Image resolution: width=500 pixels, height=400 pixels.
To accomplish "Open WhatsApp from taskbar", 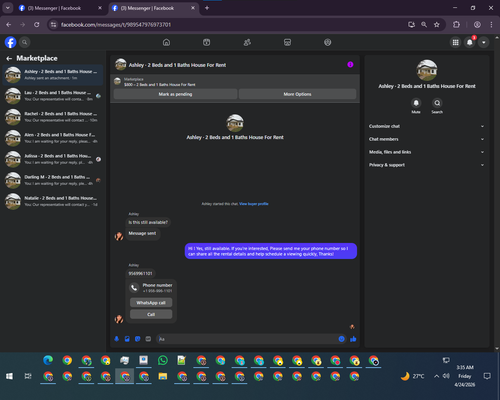I will click(163, 360).
